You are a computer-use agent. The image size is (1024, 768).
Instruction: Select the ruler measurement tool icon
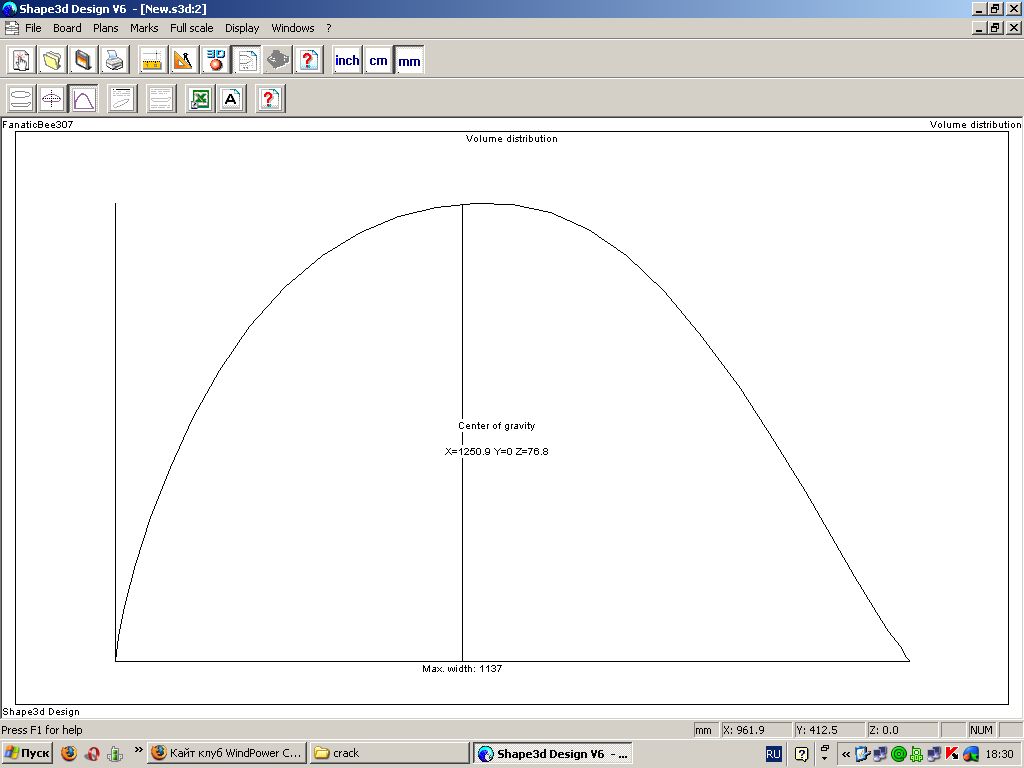click(x=152, y=61)
